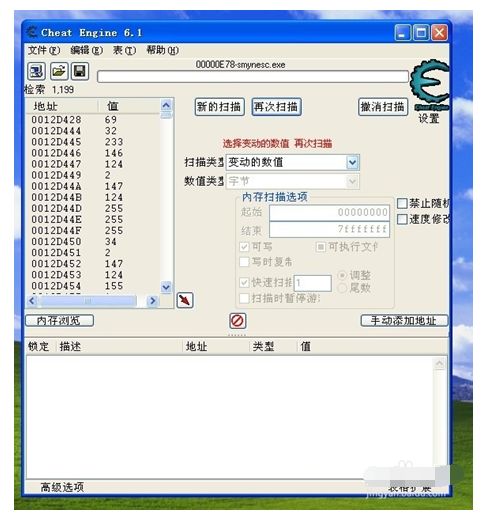
Task: Click the open file folder icon
Action: pyautogui.click(x=59, y=71)
